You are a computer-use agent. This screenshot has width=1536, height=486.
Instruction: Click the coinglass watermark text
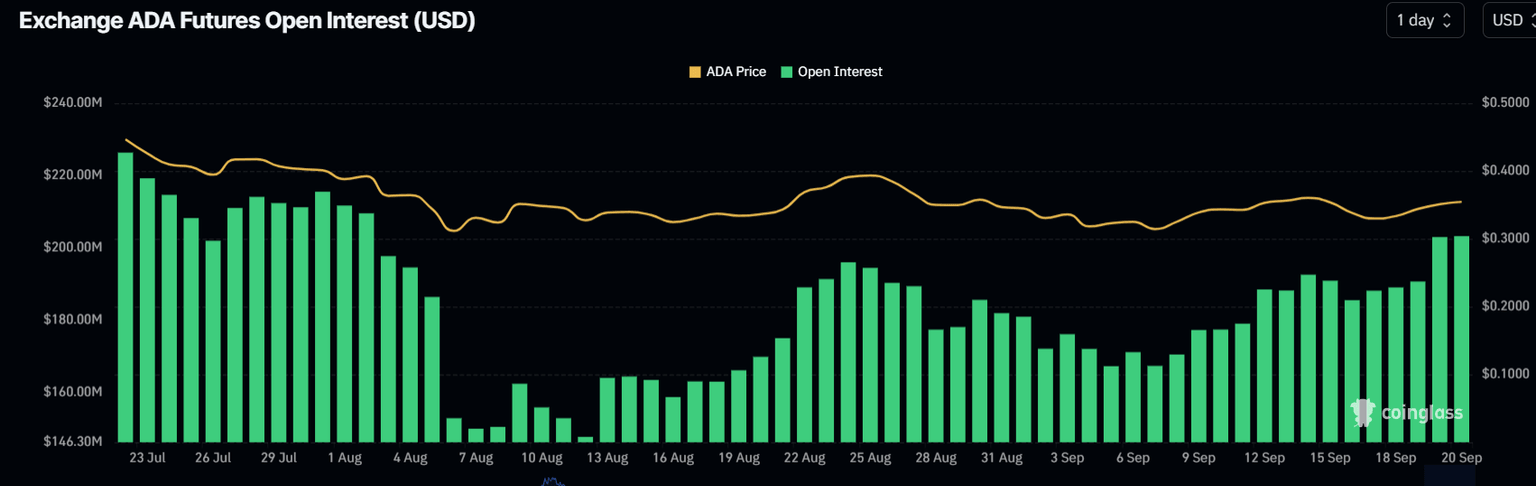[1421, 413]
